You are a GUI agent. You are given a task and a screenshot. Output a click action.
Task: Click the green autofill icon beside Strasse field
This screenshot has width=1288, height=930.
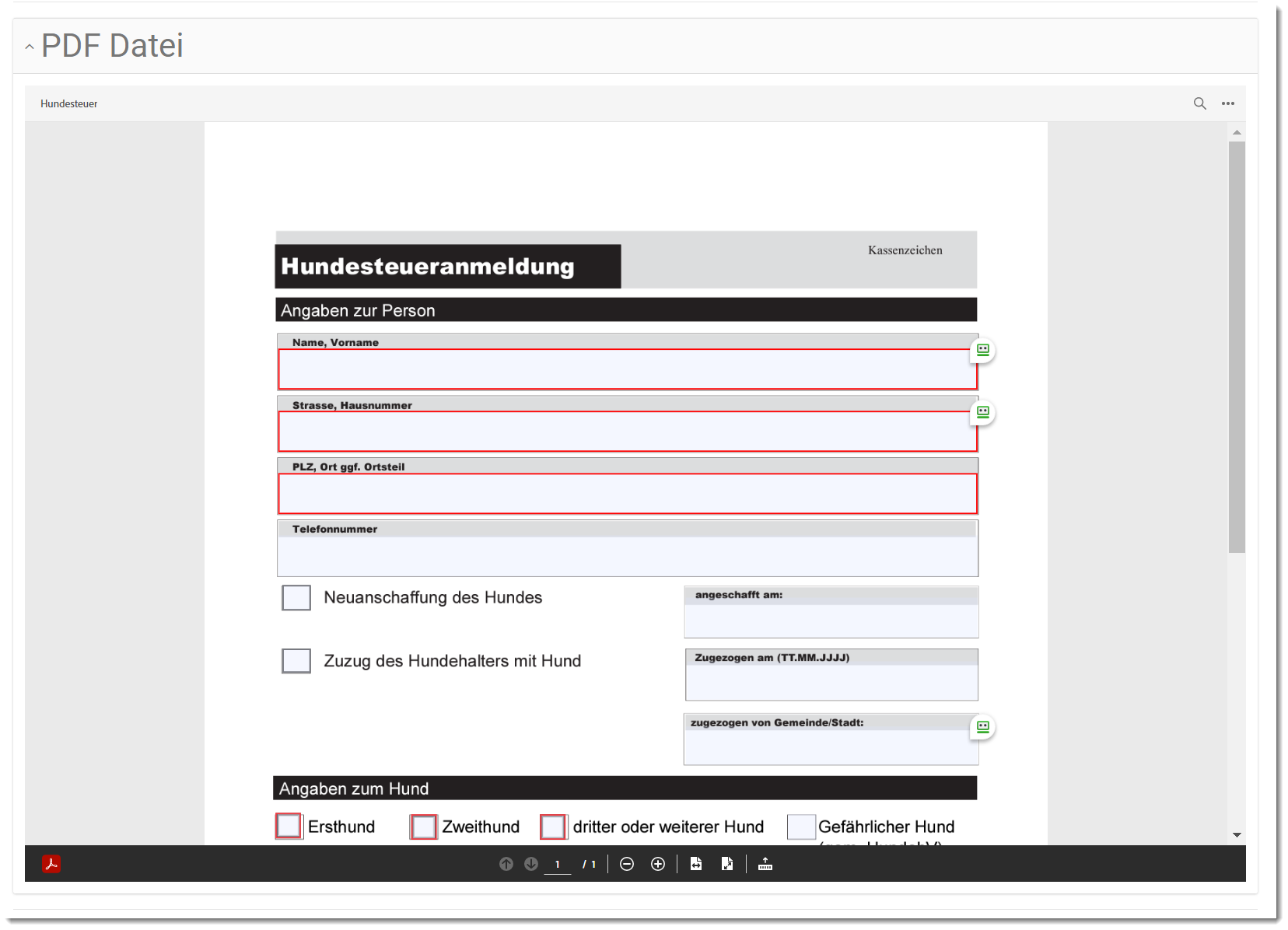point(983,412)
